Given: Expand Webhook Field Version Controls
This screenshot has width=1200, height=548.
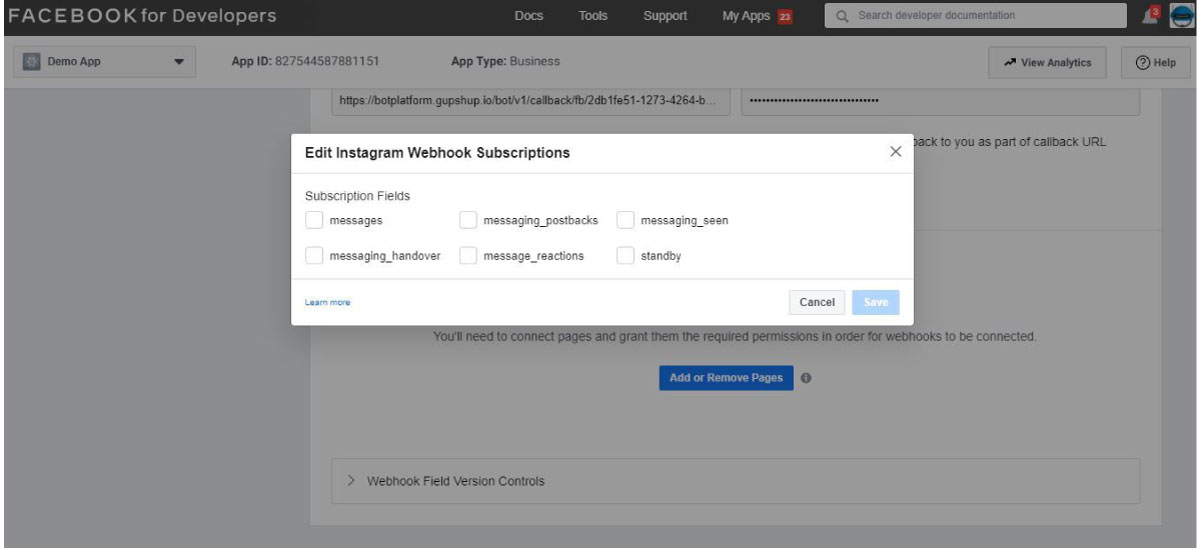Looking at the screenshot, I should [x=735, y=481].
